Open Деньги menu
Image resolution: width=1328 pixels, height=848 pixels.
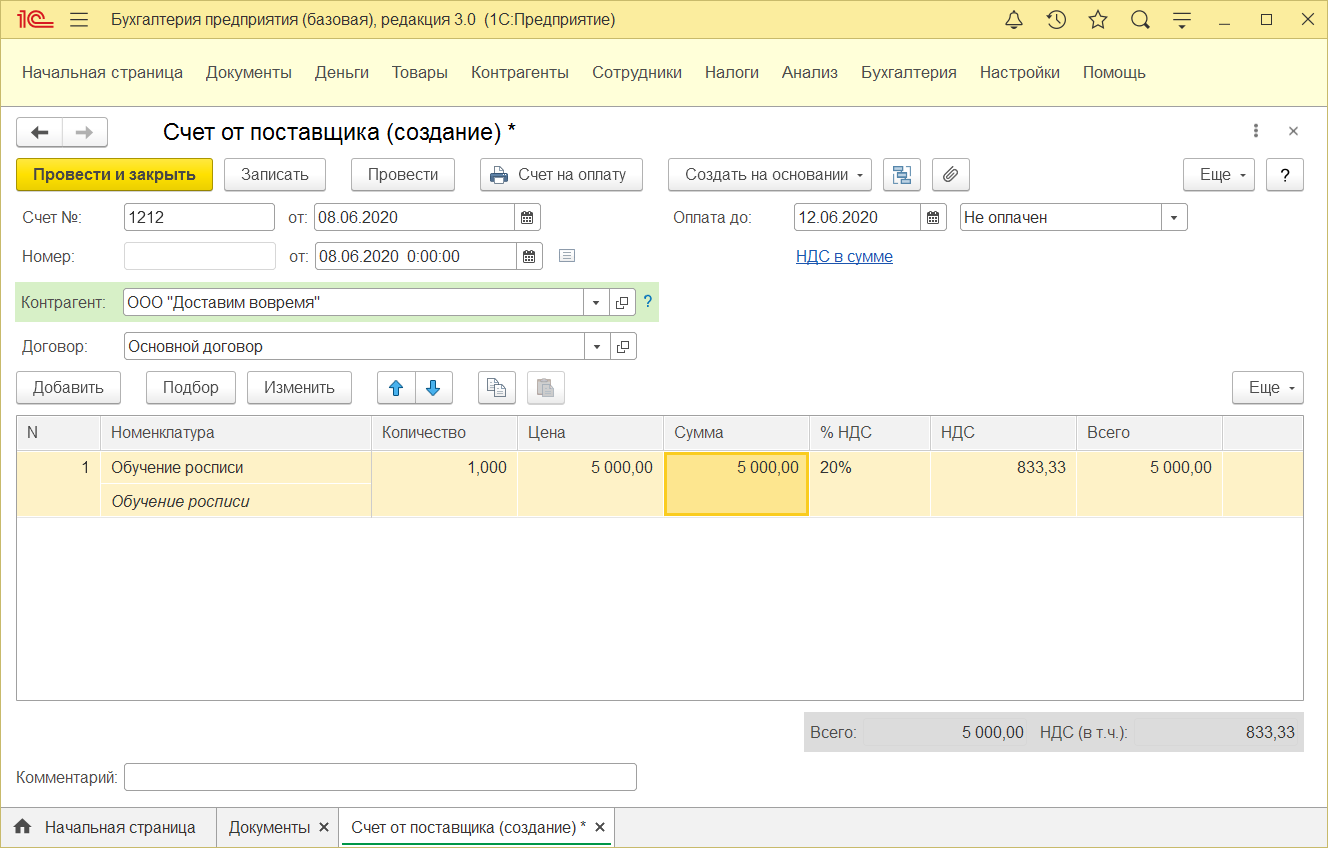pyautogui.click(x=342, y=72)
